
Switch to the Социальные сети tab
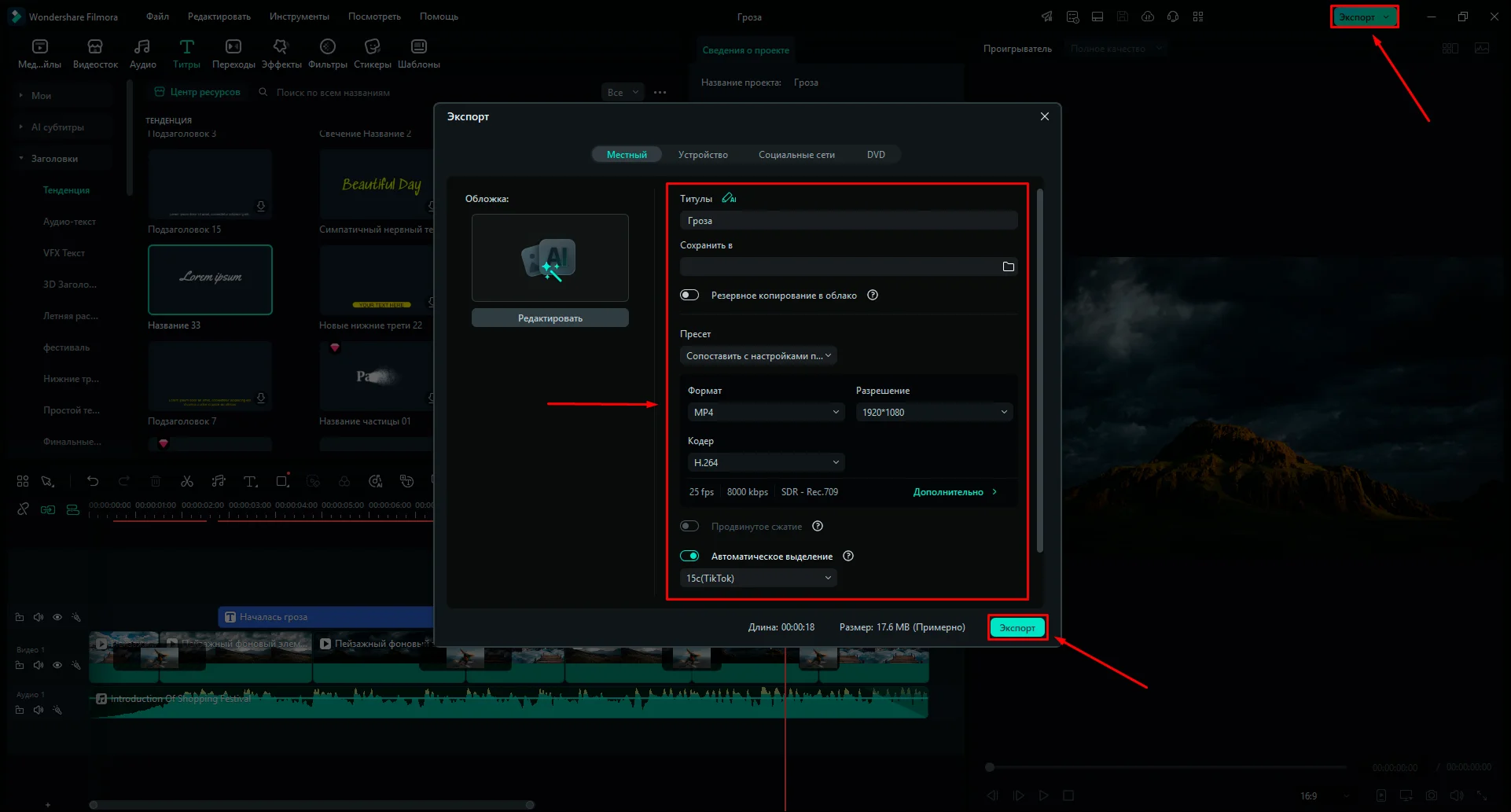[x=796, y=155]
